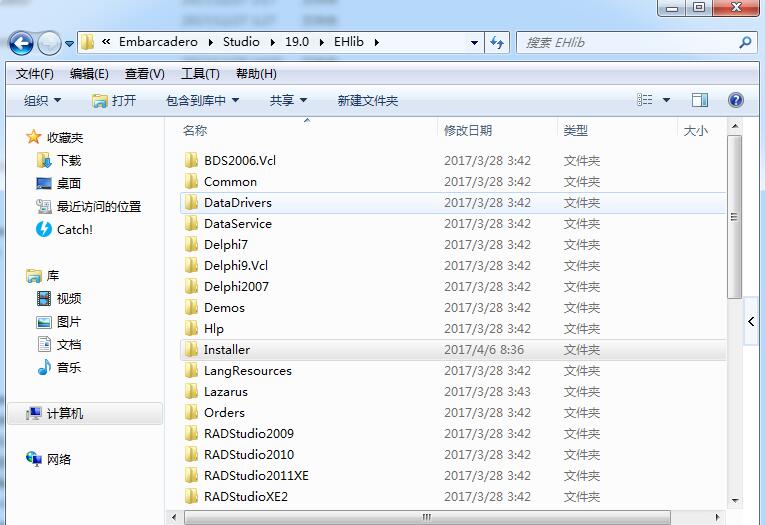Sort by the 修改日期 column header
Viewport: 765px width, 525px height.
click(468, 130)
